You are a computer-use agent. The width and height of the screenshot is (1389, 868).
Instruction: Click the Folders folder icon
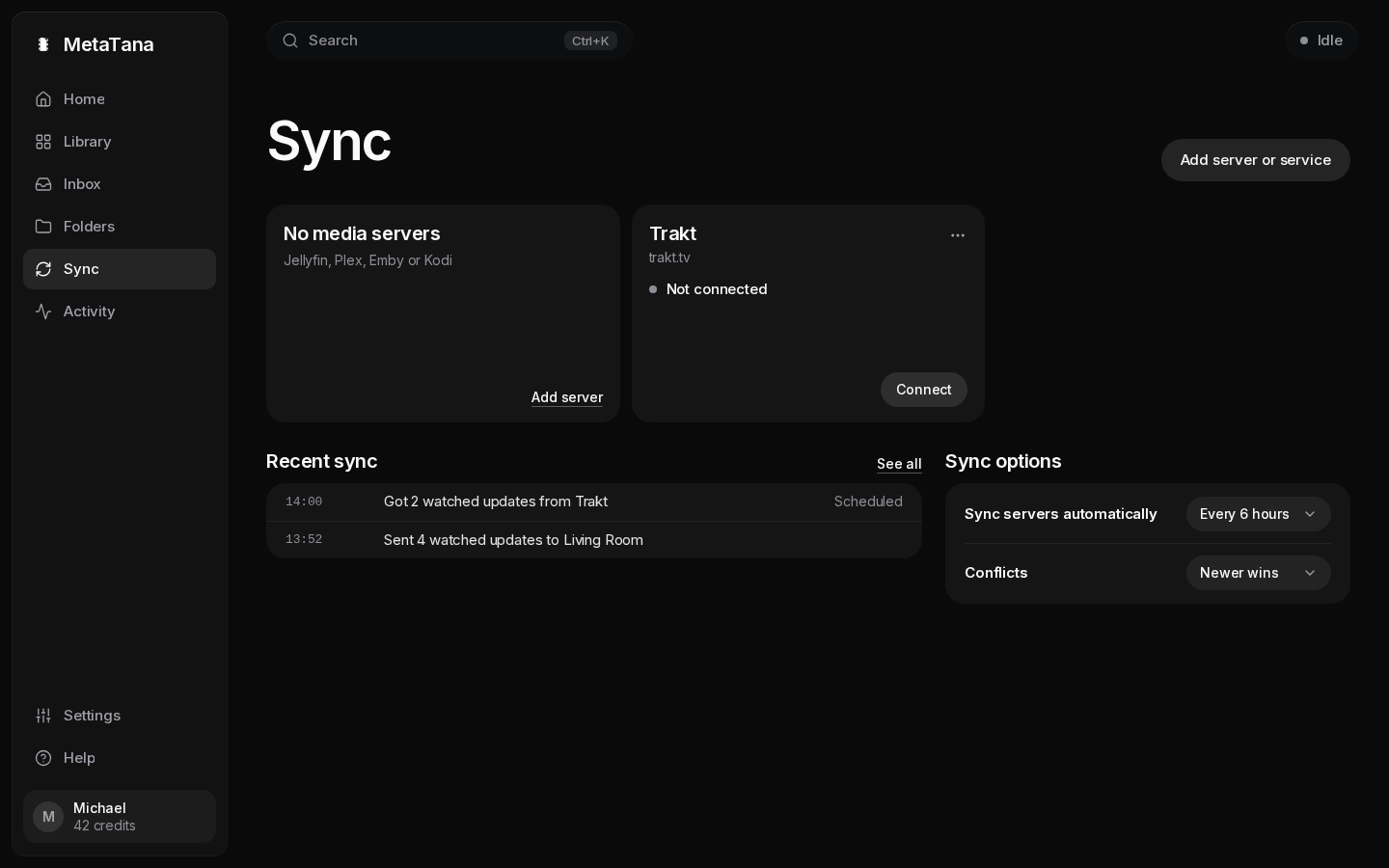(43, 227)
